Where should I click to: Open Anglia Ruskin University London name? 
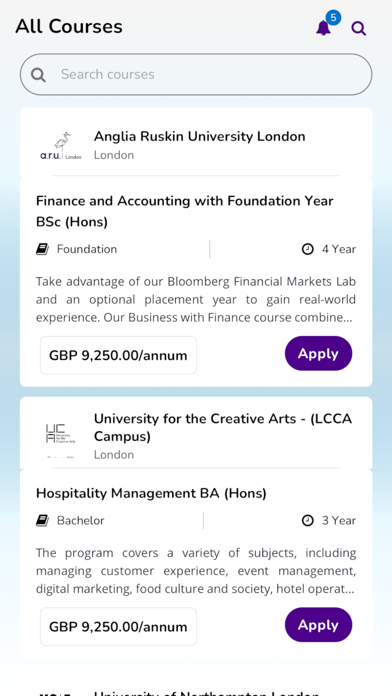[199, 136]
